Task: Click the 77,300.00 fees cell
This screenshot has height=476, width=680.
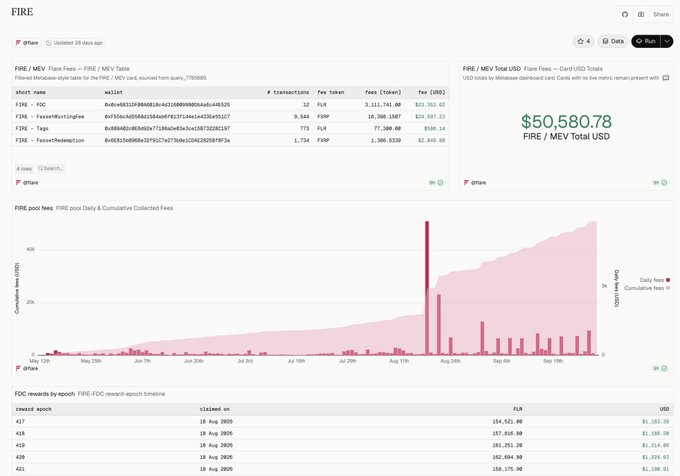Action: click(x=387, y=129)
